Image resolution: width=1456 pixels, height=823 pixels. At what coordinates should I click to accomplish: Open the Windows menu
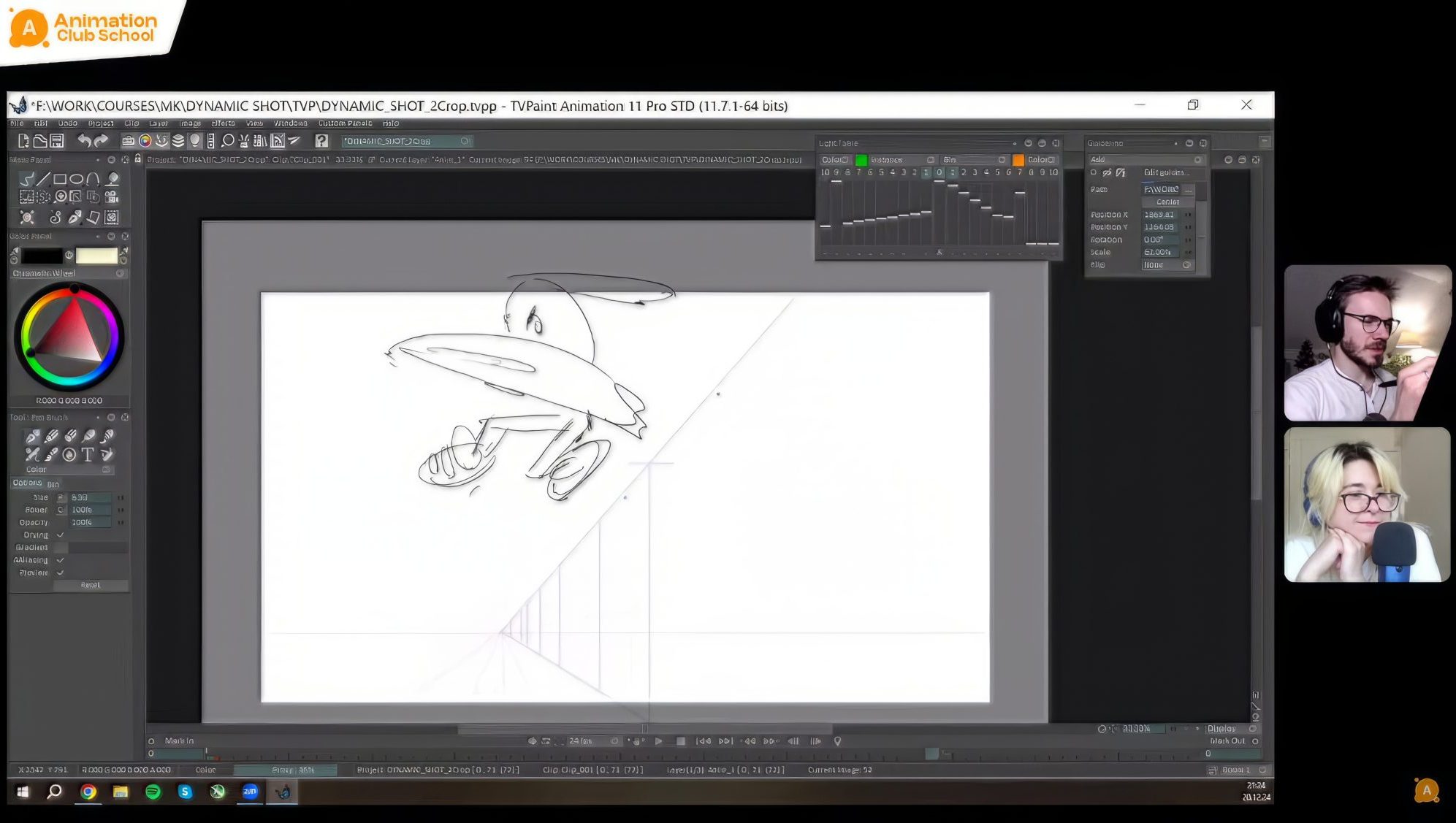point(290,123)
